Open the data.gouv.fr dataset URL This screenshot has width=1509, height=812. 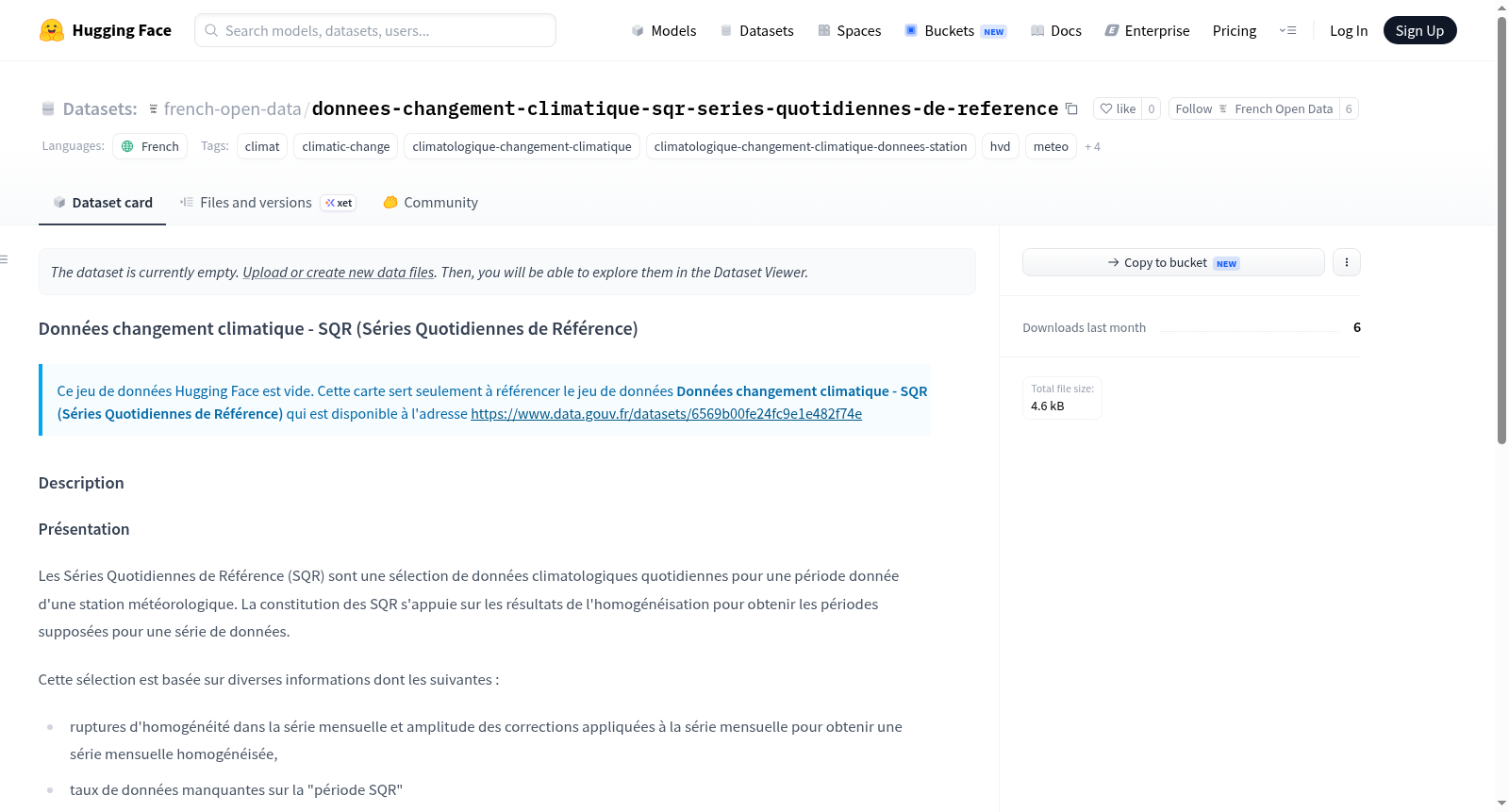click(666, 414)
